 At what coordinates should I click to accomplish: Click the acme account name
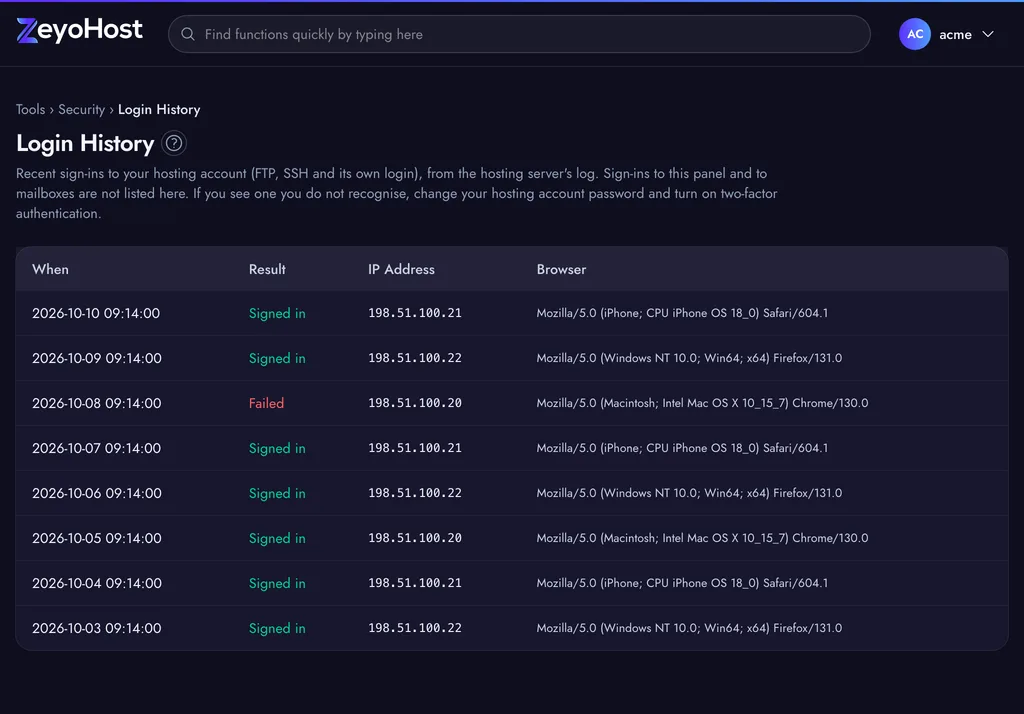(955, 35)
